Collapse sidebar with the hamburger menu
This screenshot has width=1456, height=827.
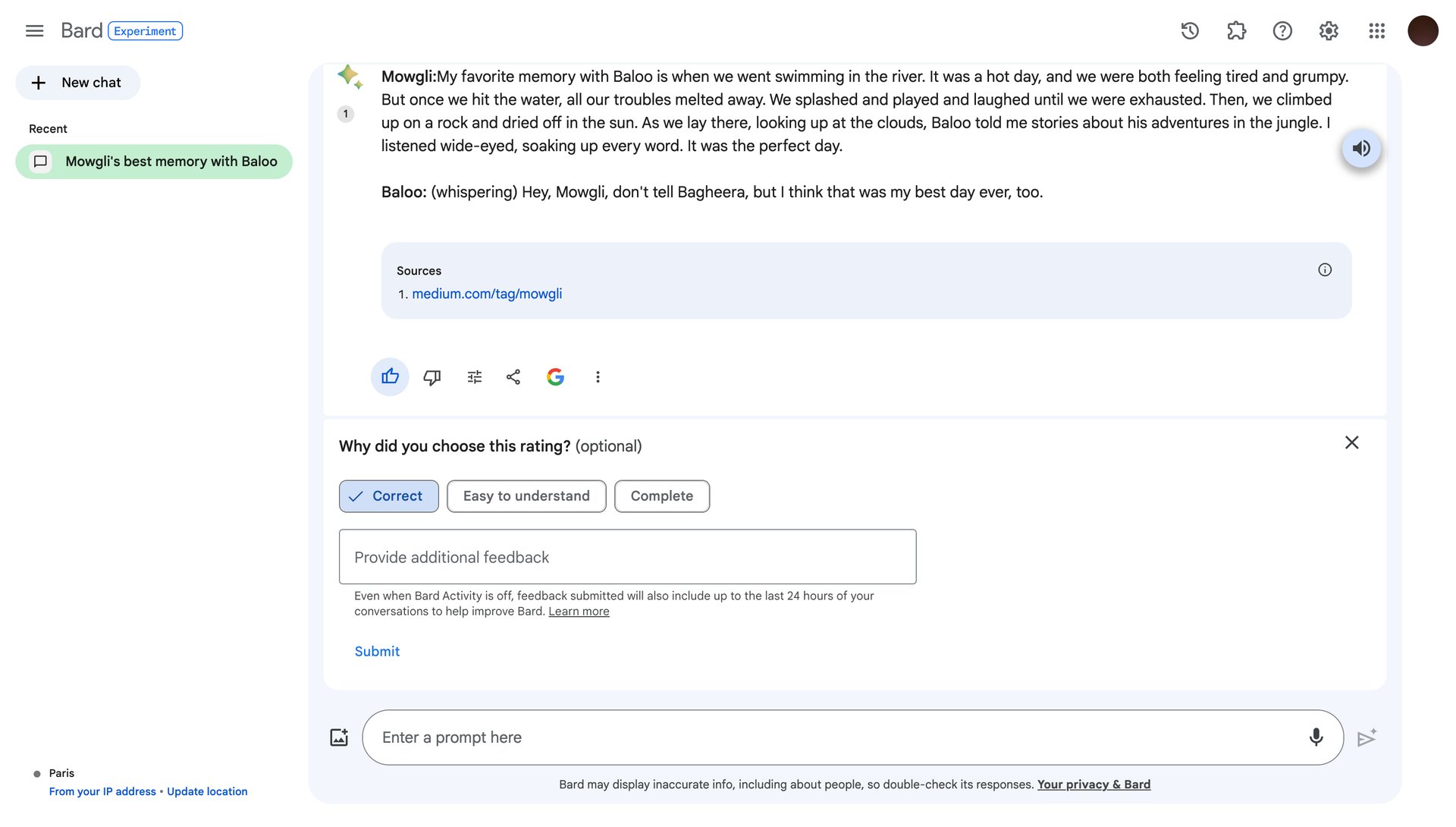tap(34, 31)
